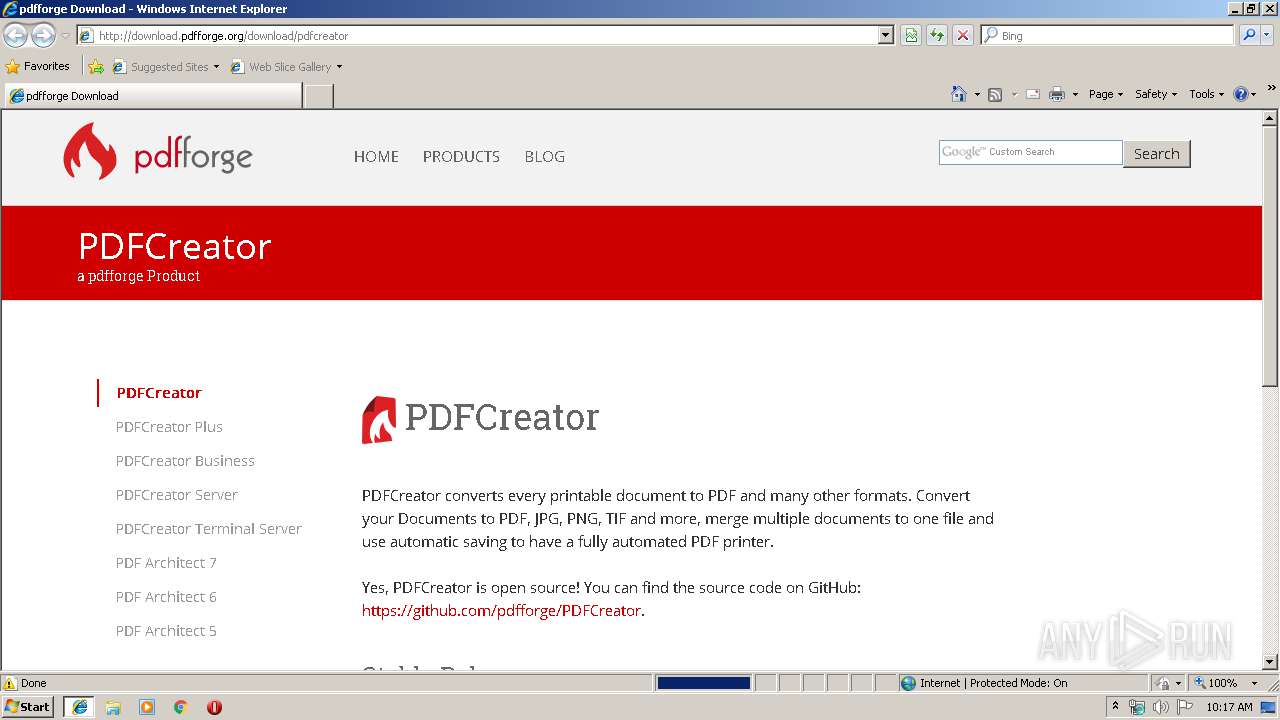
Task: Open search provider dropdown arrow
Action: pos(1268,35)
